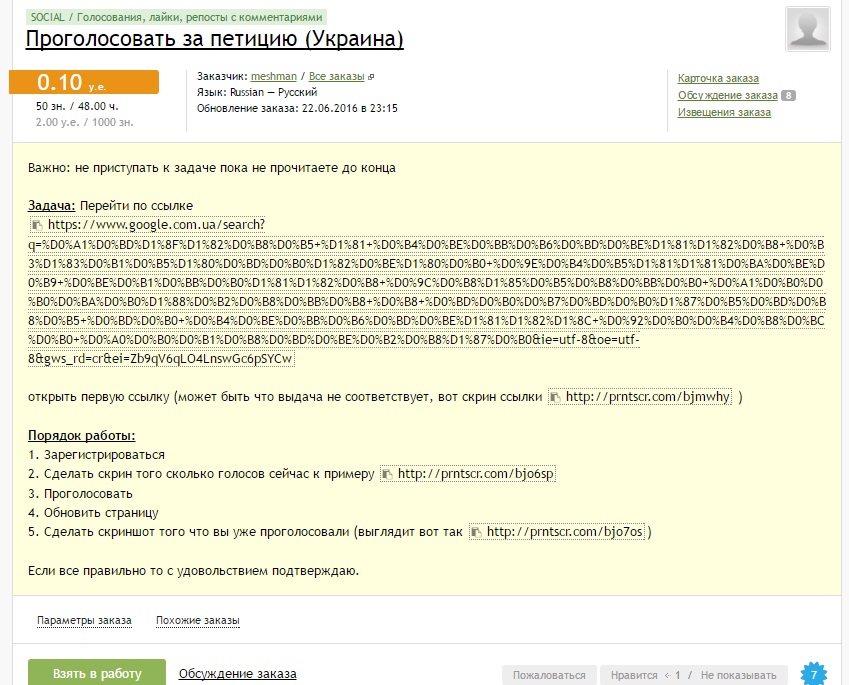Click the underlined word 'Задача:'
This screenshot has height=685, width=849.
(51, 206)
